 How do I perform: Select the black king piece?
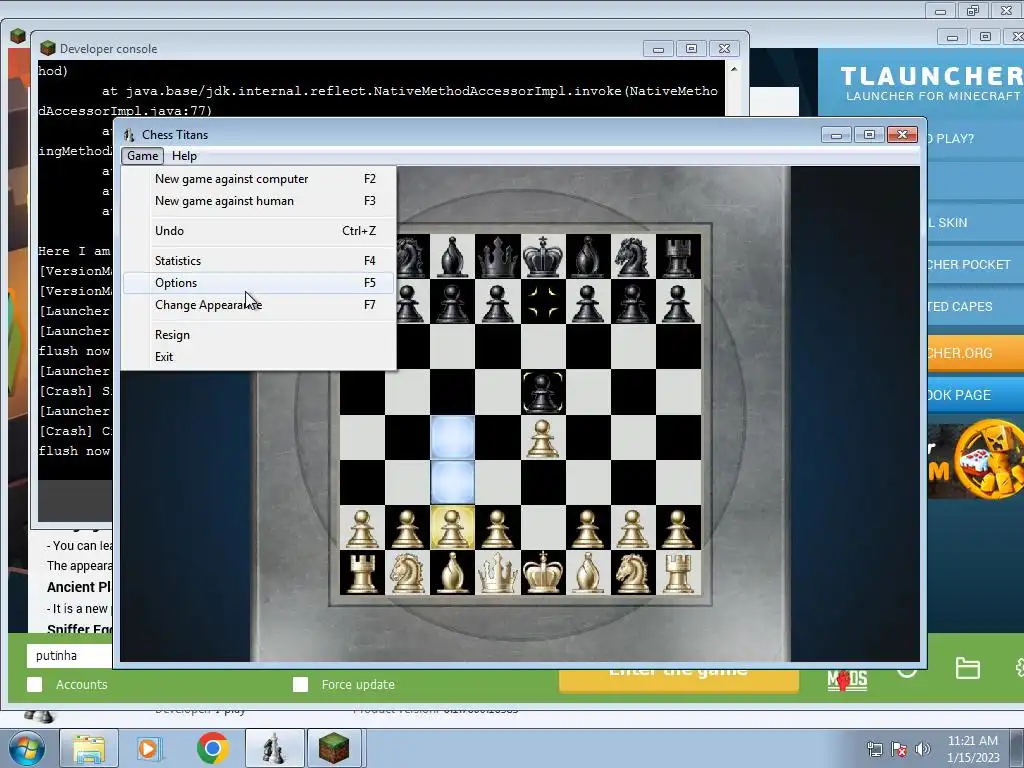543,257
